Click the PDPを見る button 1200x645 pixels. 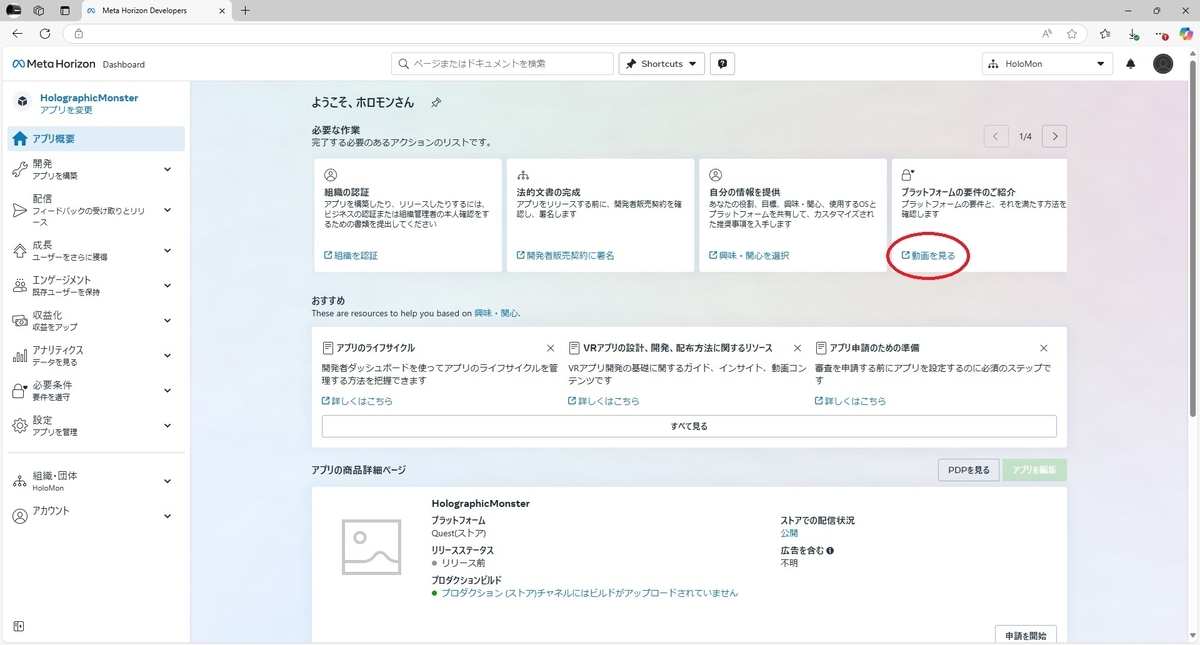pyautogui.click(x=968, y=470)
